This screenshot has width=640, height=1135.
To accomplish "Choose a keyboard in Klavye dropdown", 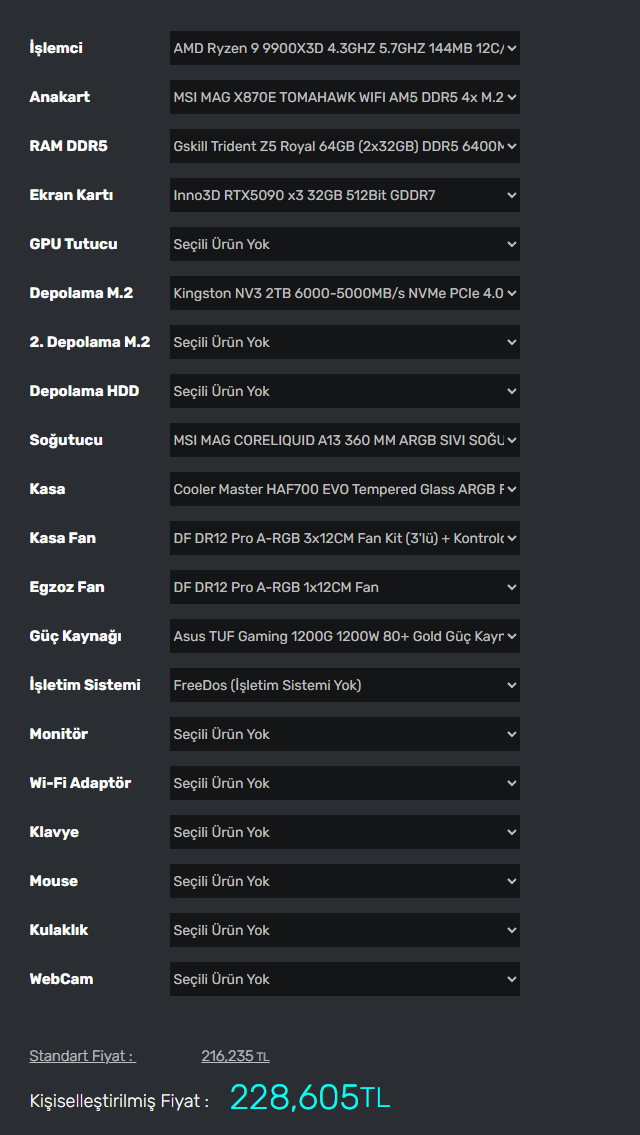I will tap(344, 832).
